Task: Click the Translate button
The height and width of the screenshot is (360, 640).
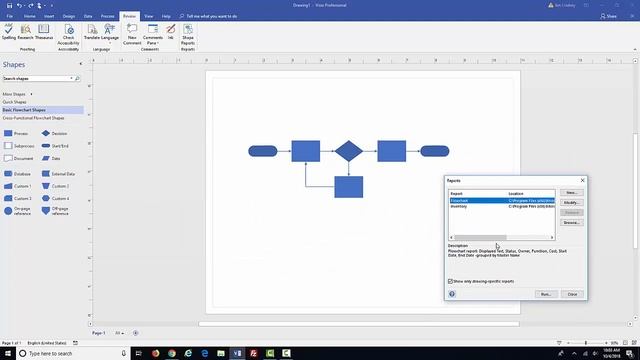Action: pos(92,32)
